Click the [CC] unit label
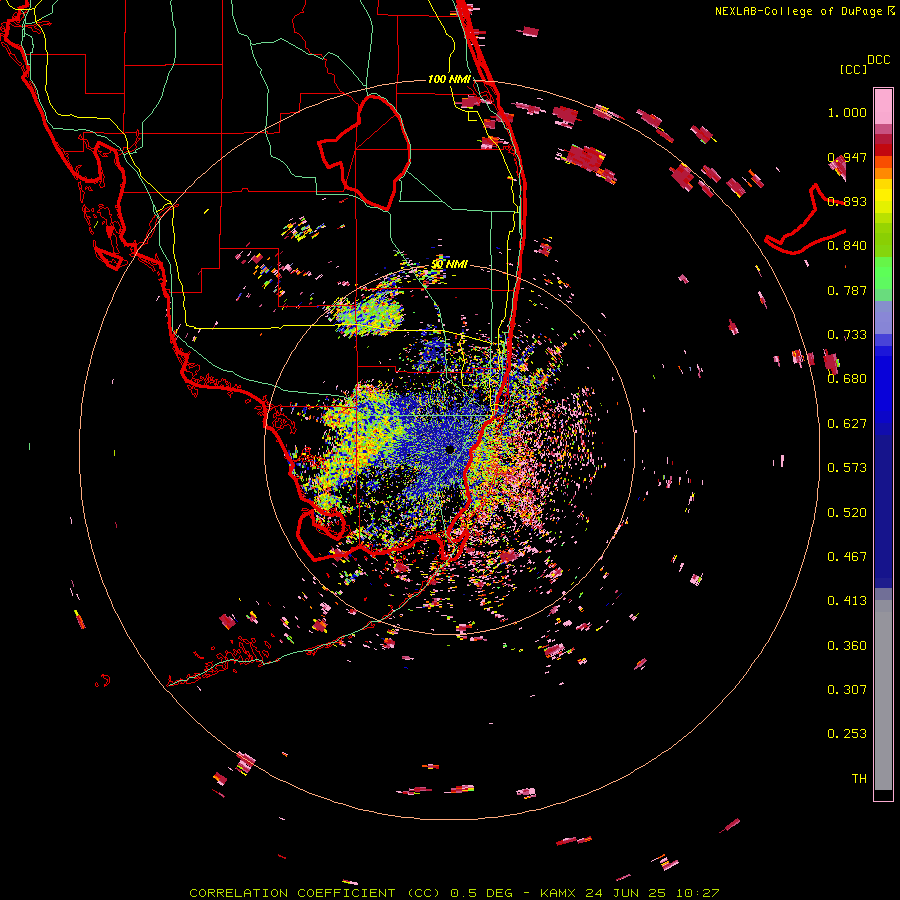Screen dimensions: 900x900 [853, 69]
